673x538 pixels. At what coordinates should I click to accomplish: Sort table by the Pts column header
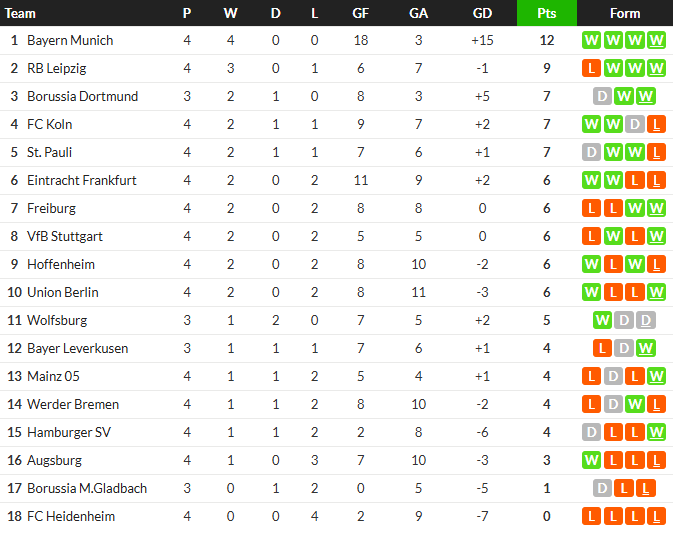tap(547, 13)
